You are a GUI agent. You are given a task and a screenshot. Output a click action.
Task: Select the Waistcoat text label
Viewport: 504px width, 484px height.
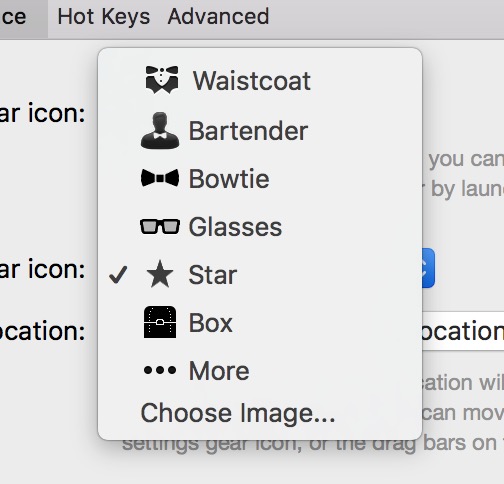pyautogui.click(x=252, y=81)
